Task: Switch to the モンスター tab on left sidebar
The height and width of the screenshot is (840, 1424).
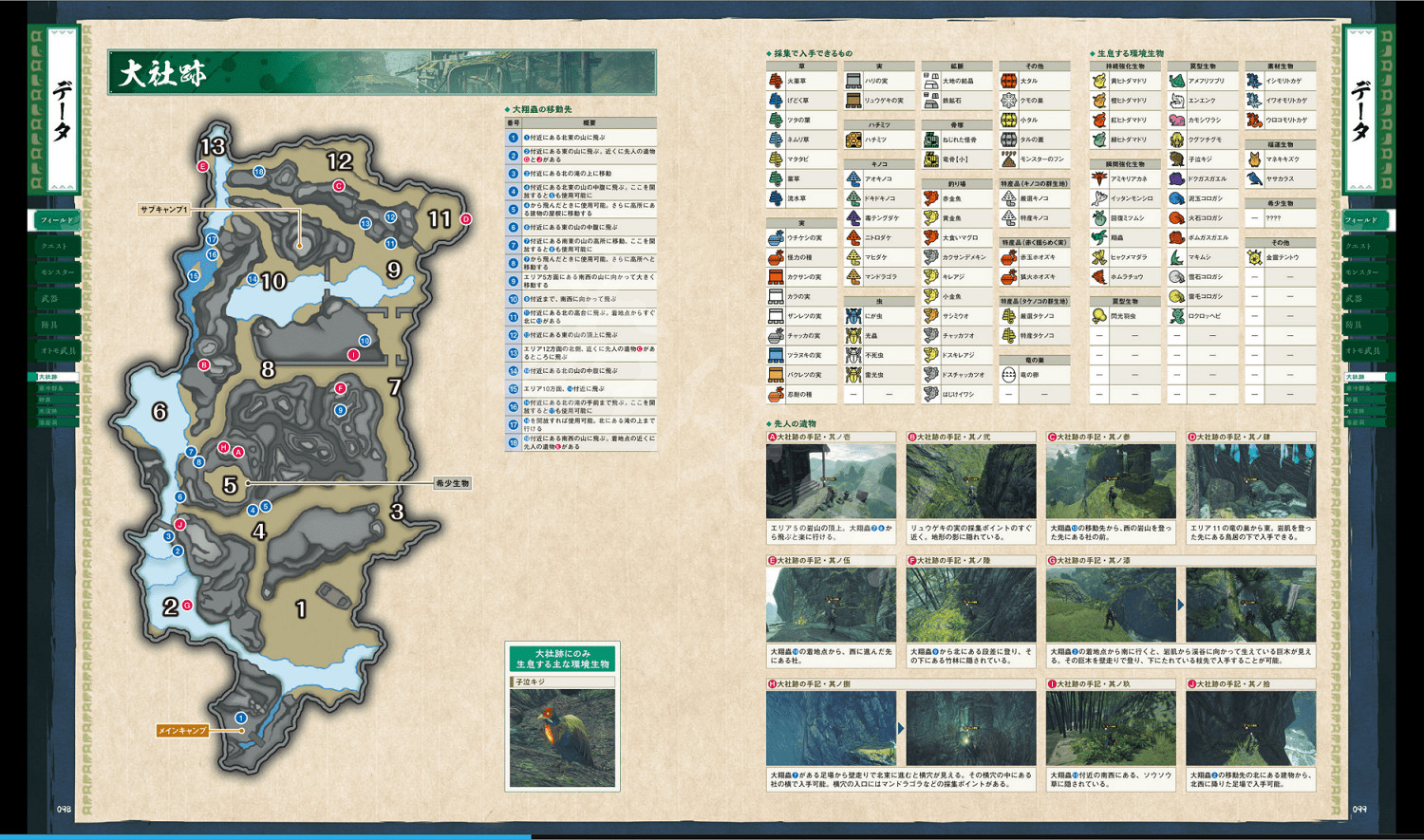Action: coord(56,272)
